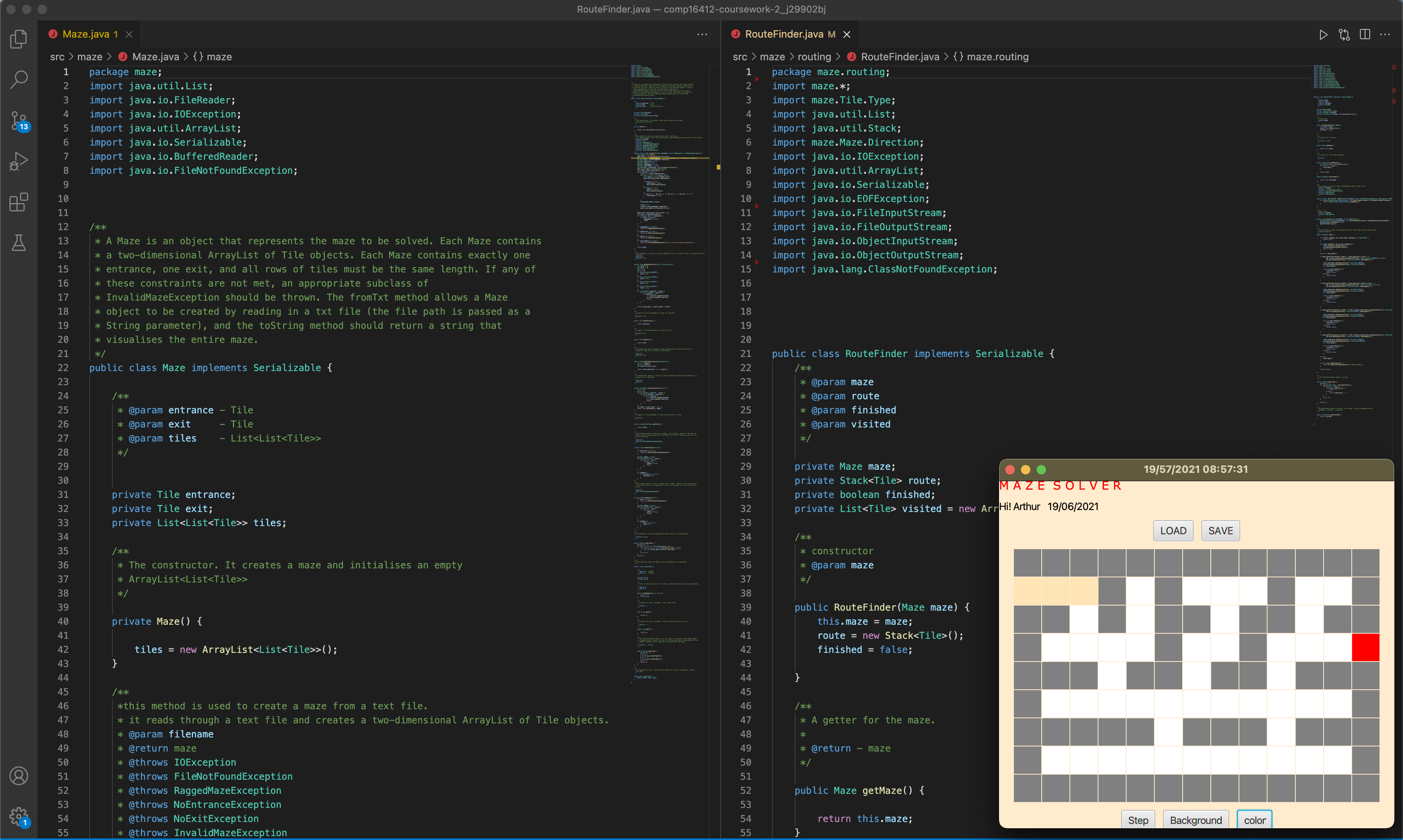Screen dimensions: 1403x840
Task: Open the Run and Debug view
Action: click(19, 161)
